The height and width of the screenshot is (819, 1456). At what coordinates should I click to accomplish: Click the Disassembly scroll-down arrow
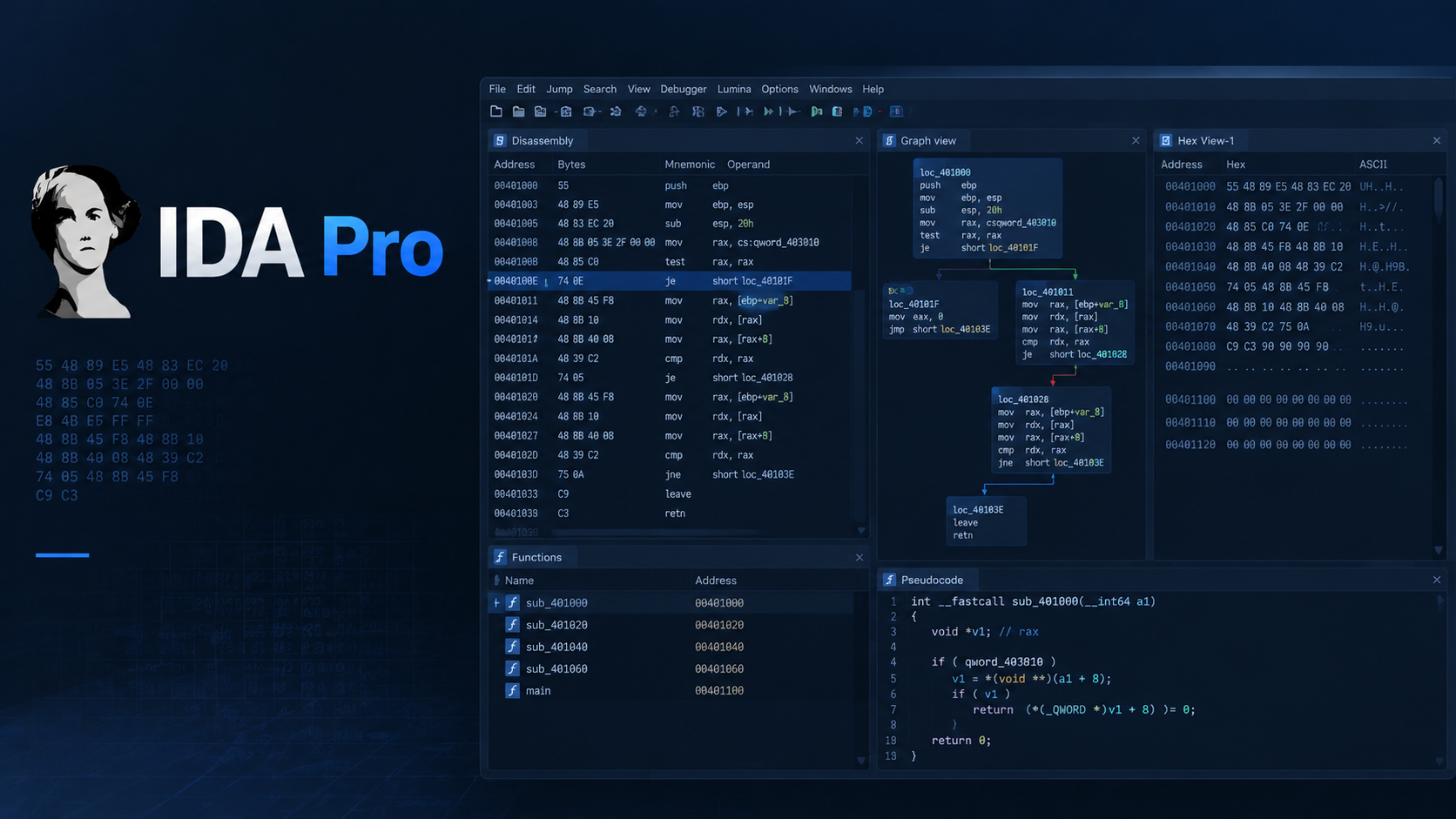(x=861, y=530)
